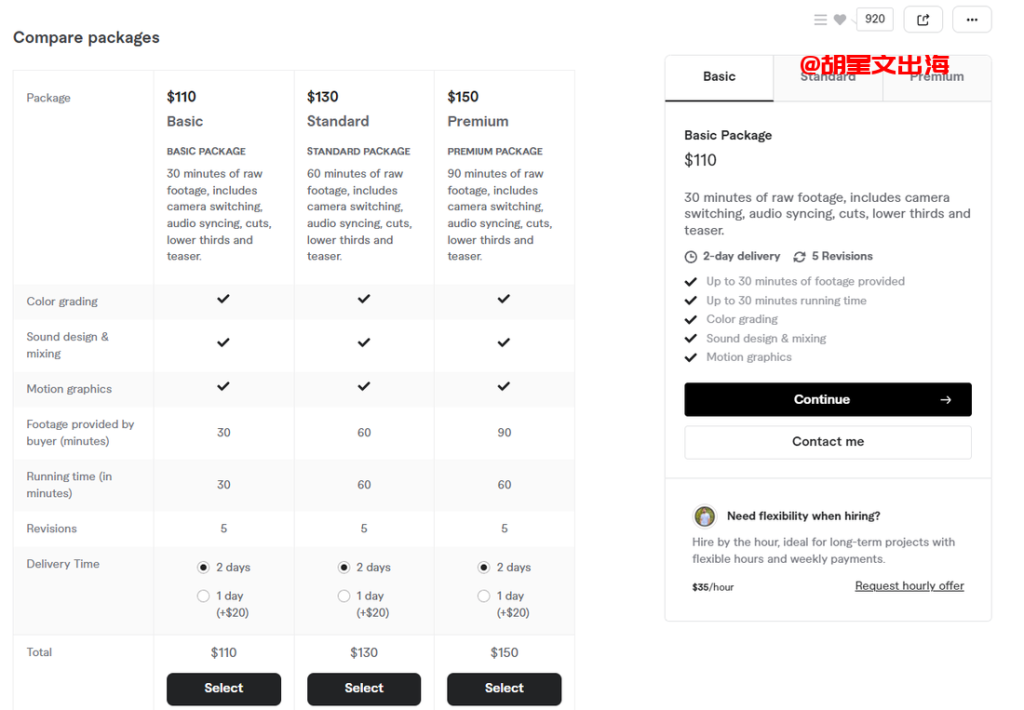
Task: Select 1 day delivery for Standard package
Action: click(344, 596)
